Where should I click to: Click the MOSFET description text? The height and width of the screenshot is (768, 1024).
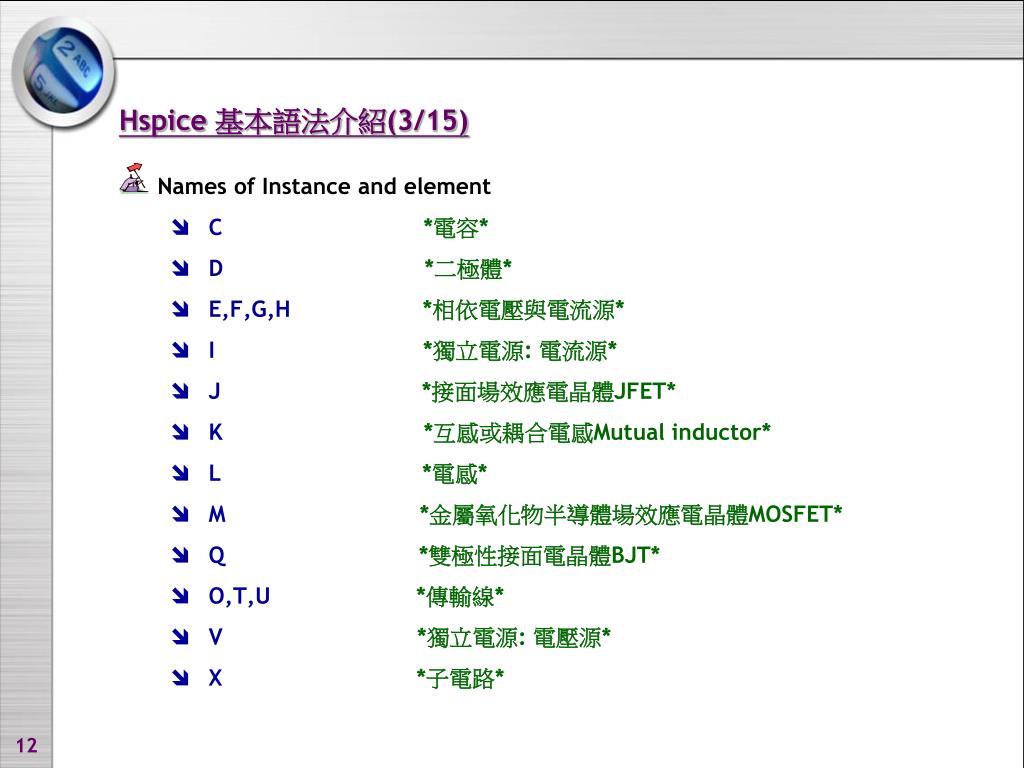pos(631,515)
